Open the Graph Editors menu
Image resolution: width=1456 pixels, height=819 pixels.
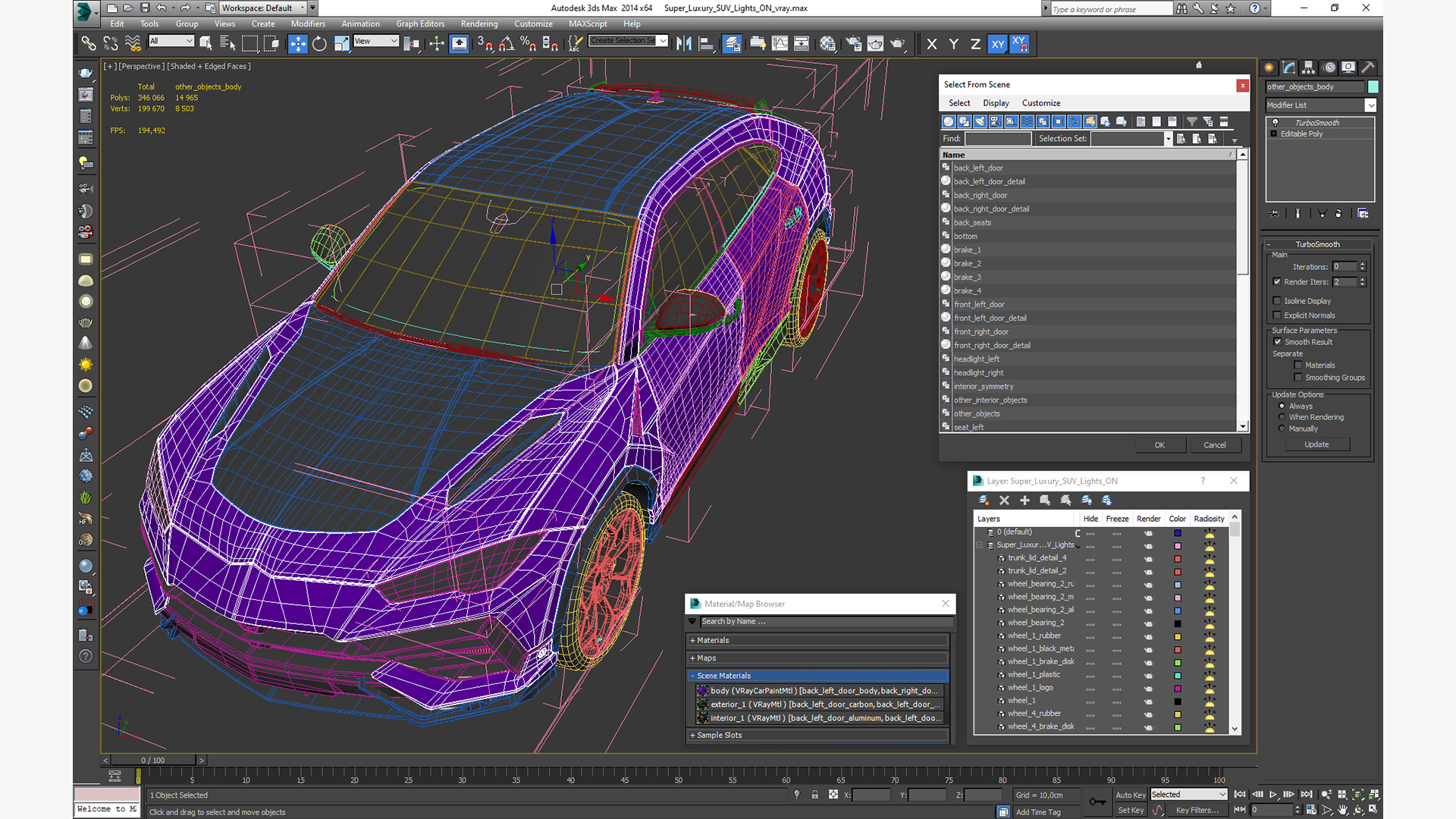[420, 24]
